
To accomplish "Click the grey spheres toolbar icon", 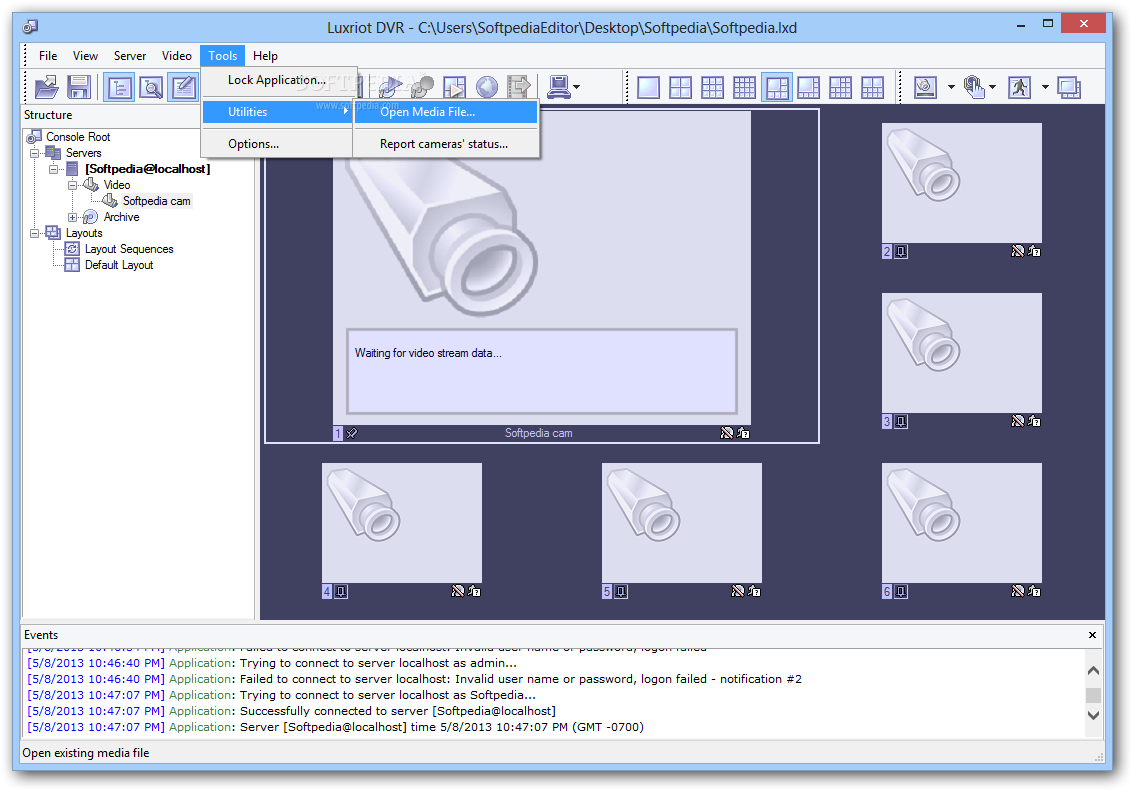I will coord(422,87).
